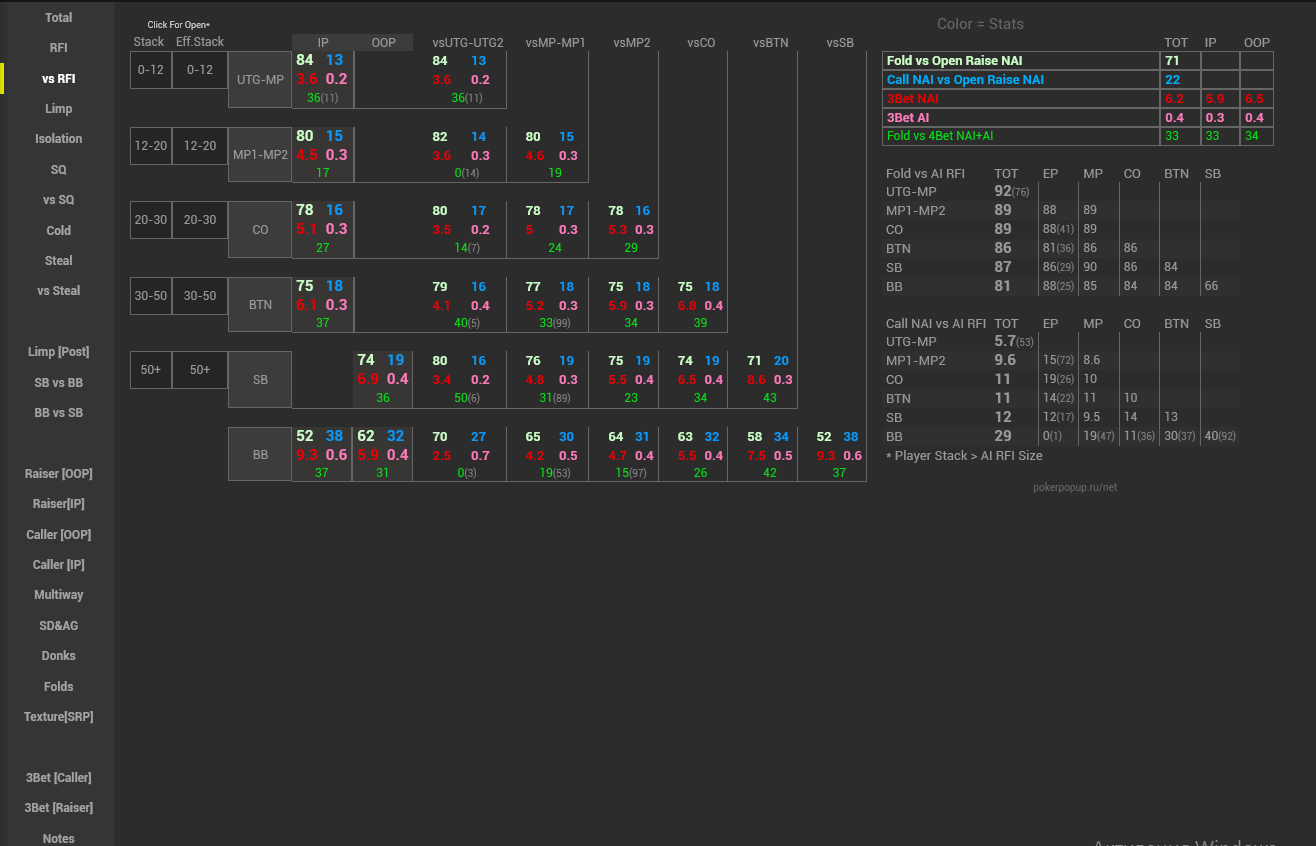1316x846 pixels.
Task: Open the RFI stats tab
Action: click(58, 48)
